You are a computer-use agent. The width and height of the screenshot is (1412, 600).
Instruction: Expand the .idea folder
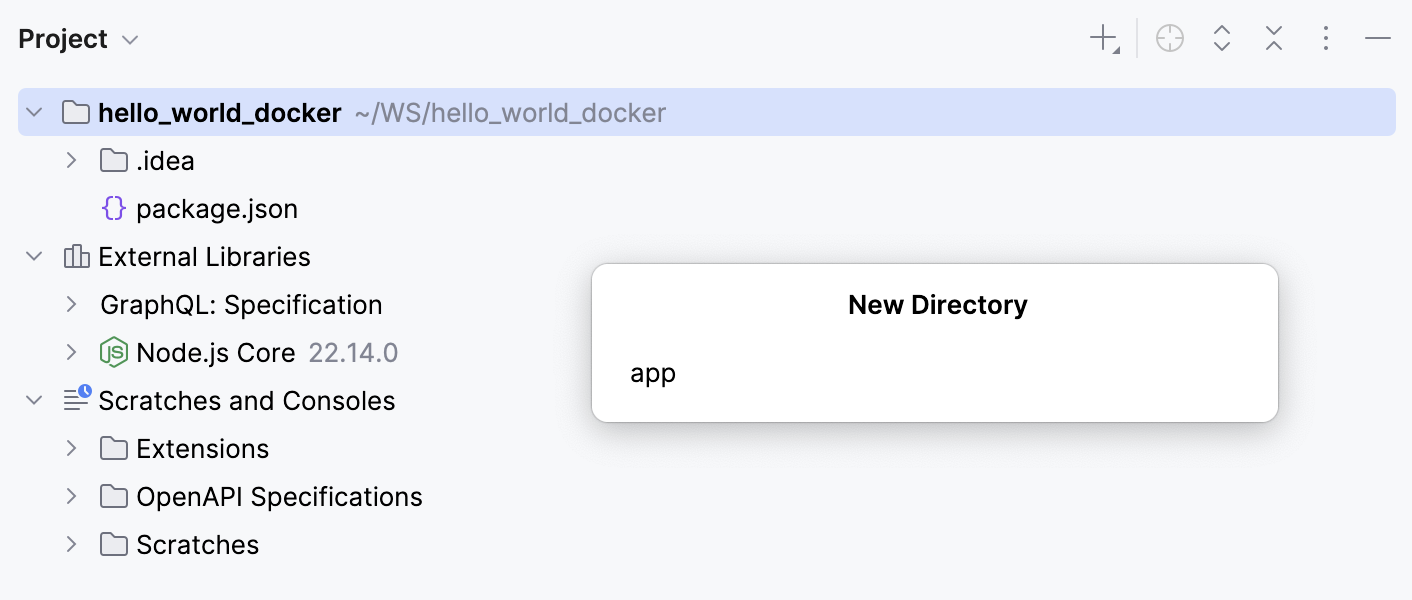click(x=70, y=160)
